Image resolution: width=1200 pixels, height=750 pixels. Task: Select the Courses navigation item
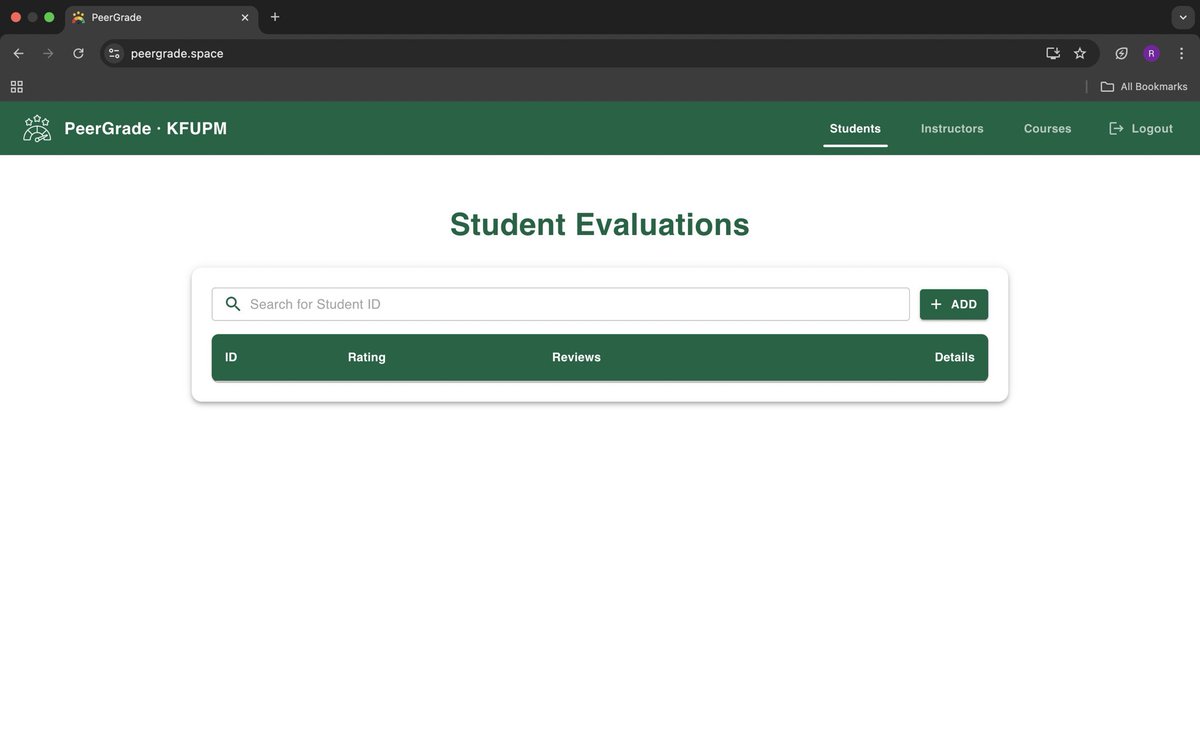click(1047, 128)
